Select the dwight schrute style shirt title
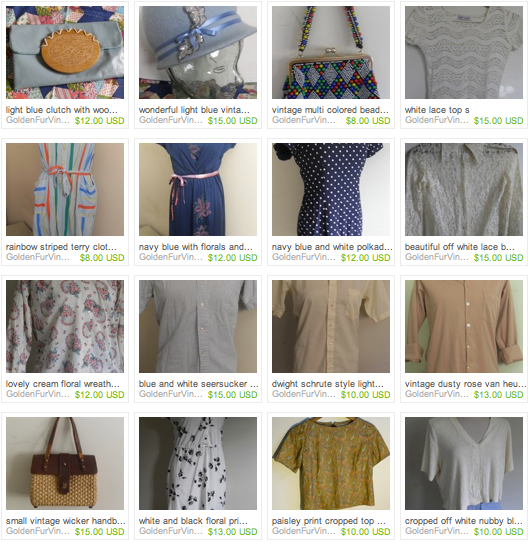Viewport: 530px width, 545px height. point(328,384)
